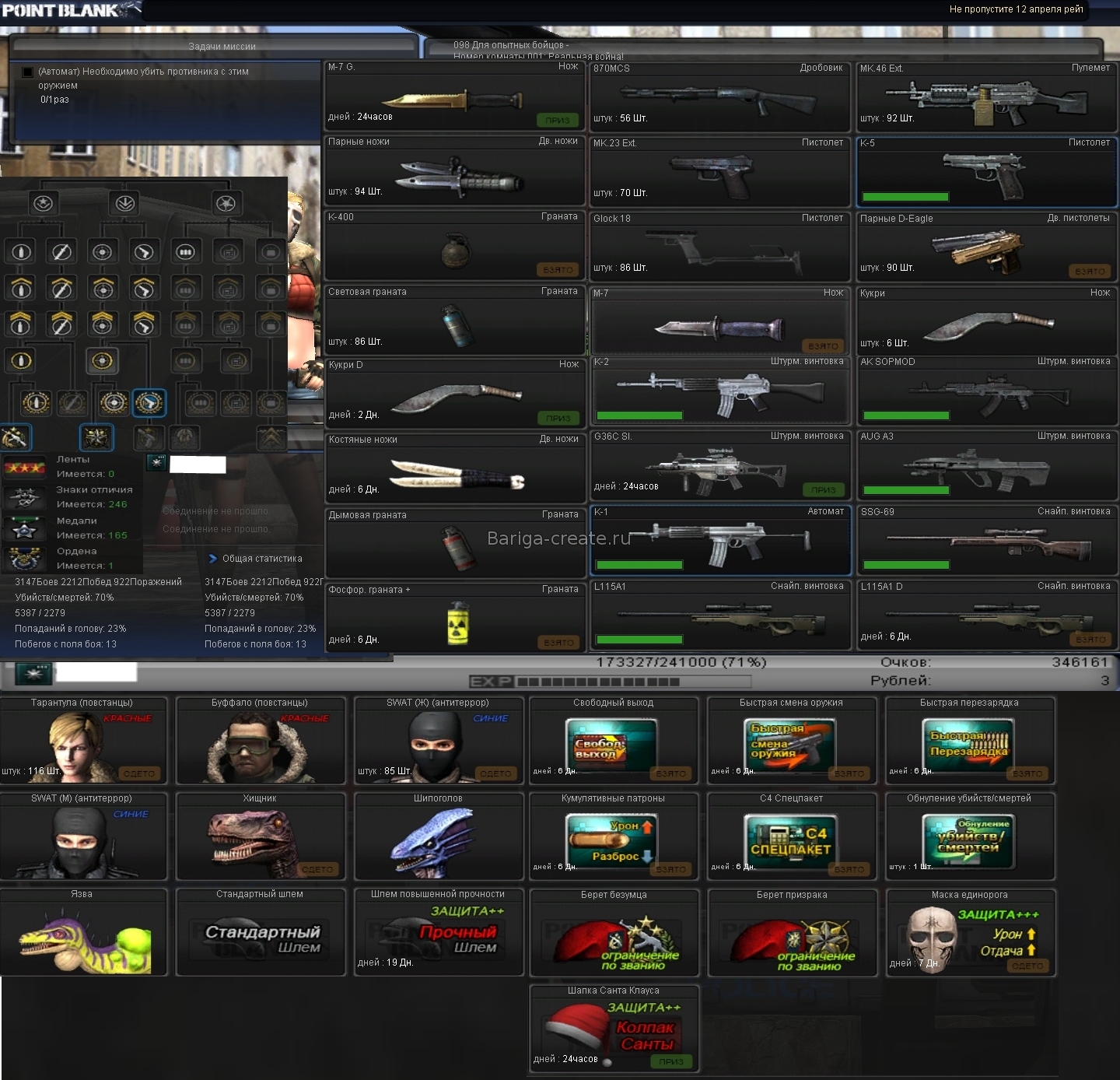The image size is (1120, 1080).
Task: Click the Знаки отличия insignia icon
Action: coord(24,497)
